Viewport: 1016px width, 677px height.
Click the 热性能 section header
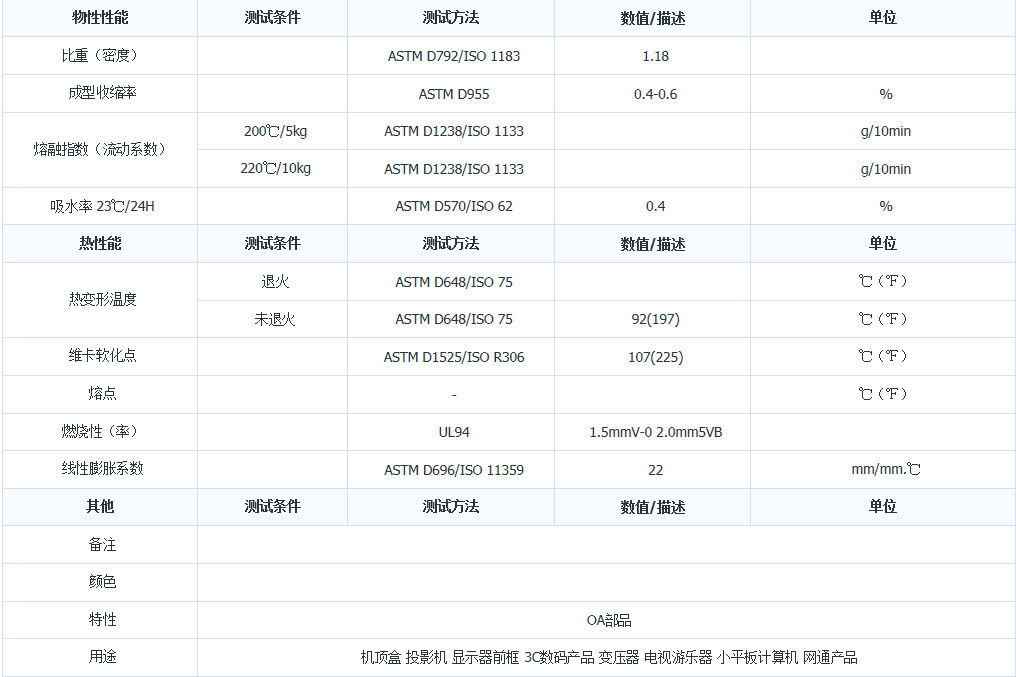click(x=100, y=243)
